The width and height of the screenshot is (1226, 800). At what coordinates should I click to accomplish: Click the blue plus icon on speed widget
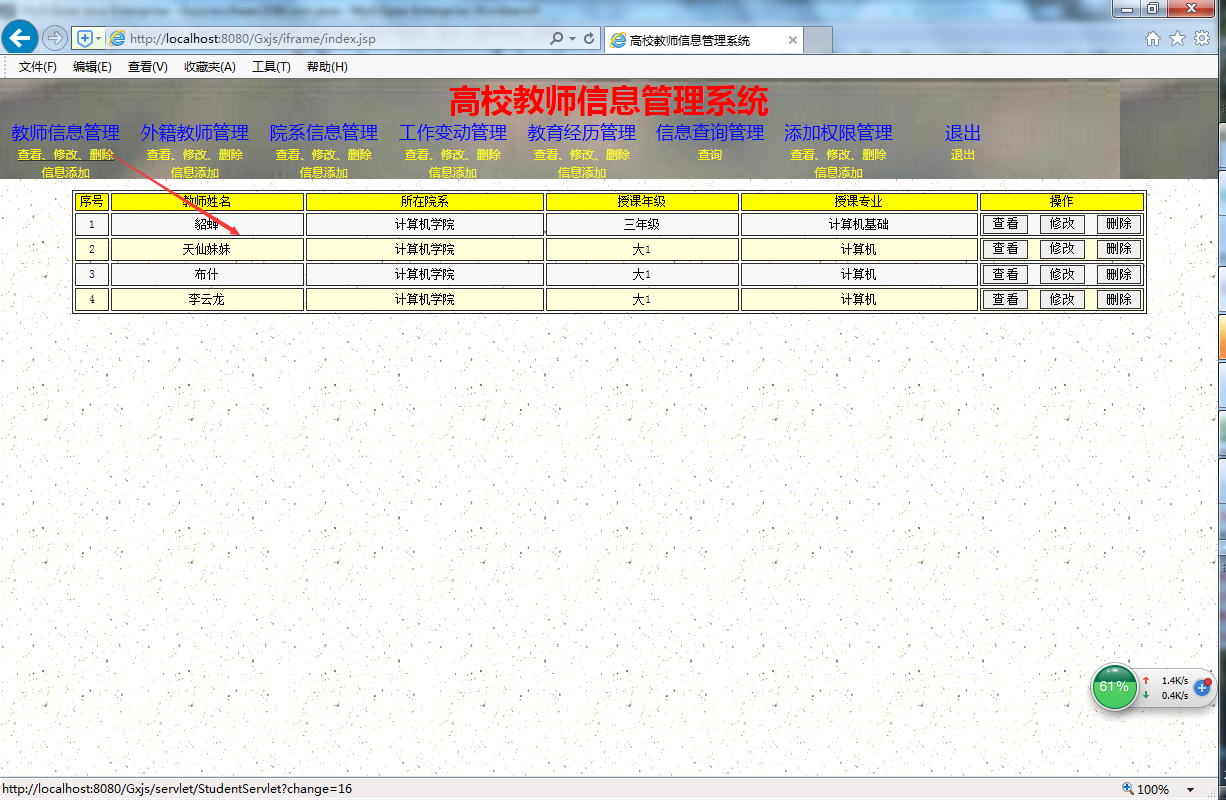coord(1203,688)
